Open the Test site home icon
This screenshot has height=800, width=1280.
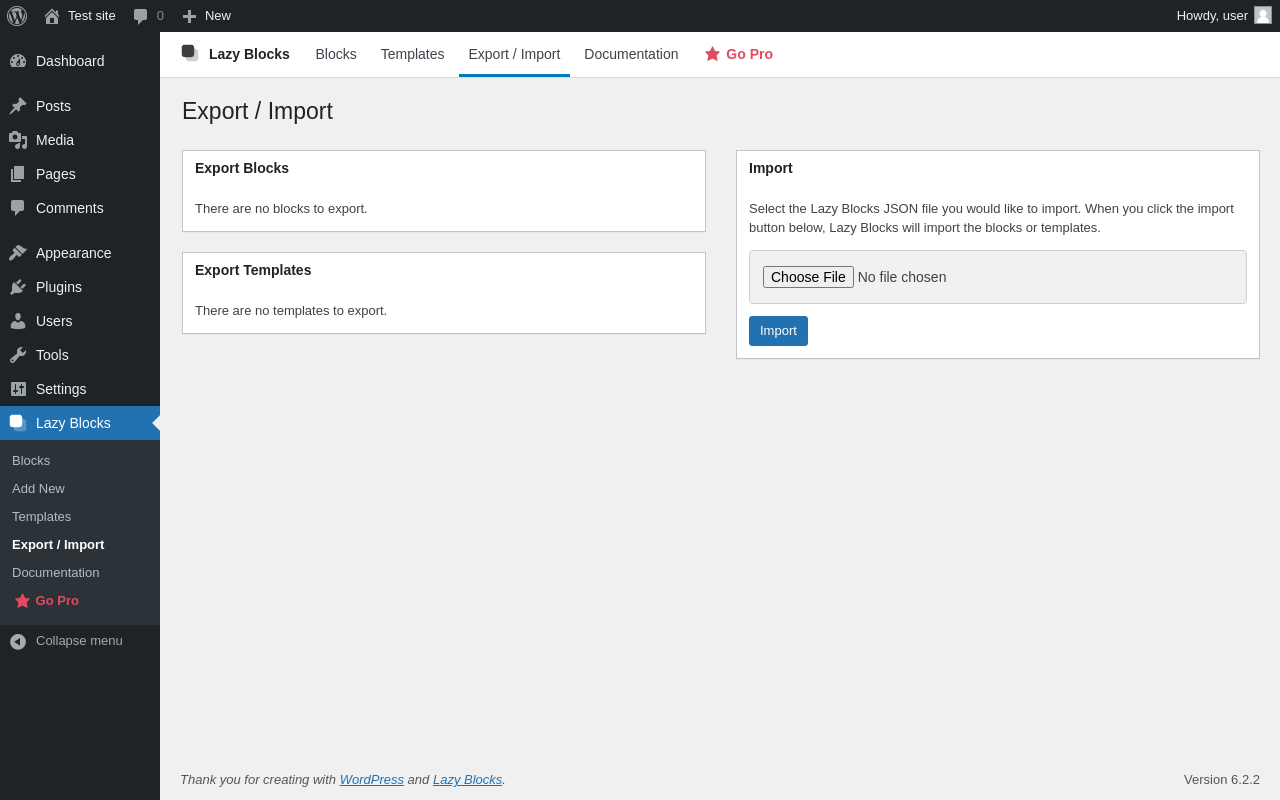pos(52,16)
